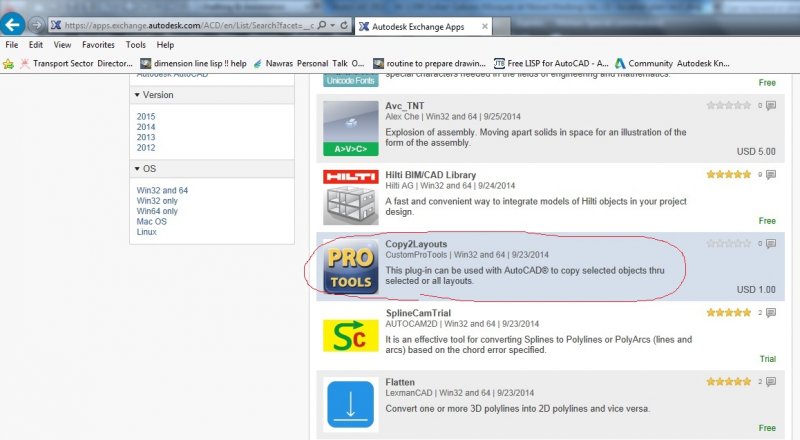Viewport: 800px width, 440px height.
Task: Open the View menu
Action: click(62, 44)
